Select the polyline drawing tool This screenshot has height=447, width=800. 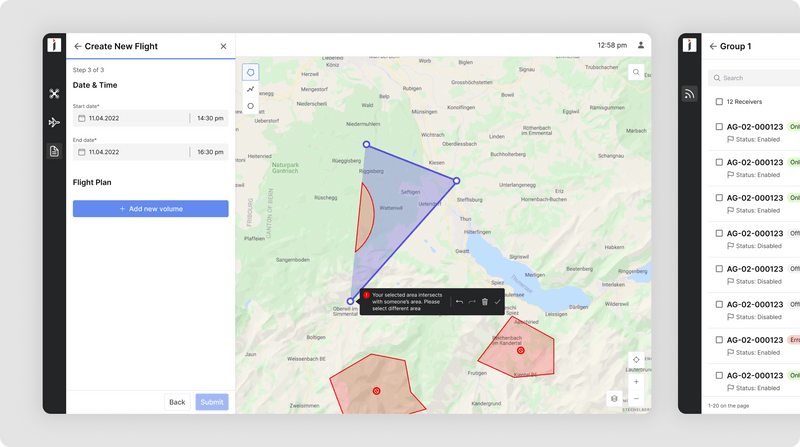[250, 89]
